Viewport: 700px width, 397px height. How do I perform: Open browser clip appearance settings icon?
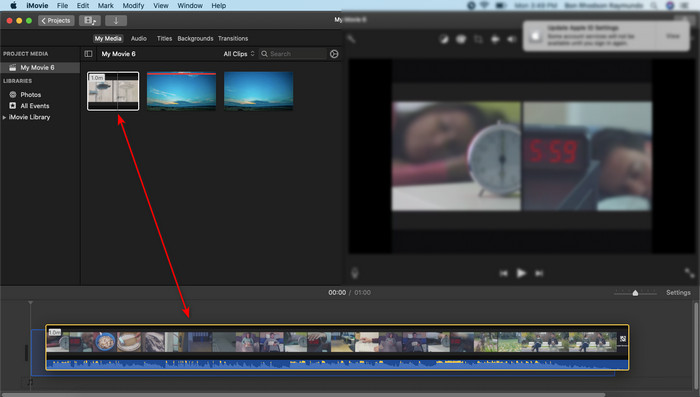334,54
